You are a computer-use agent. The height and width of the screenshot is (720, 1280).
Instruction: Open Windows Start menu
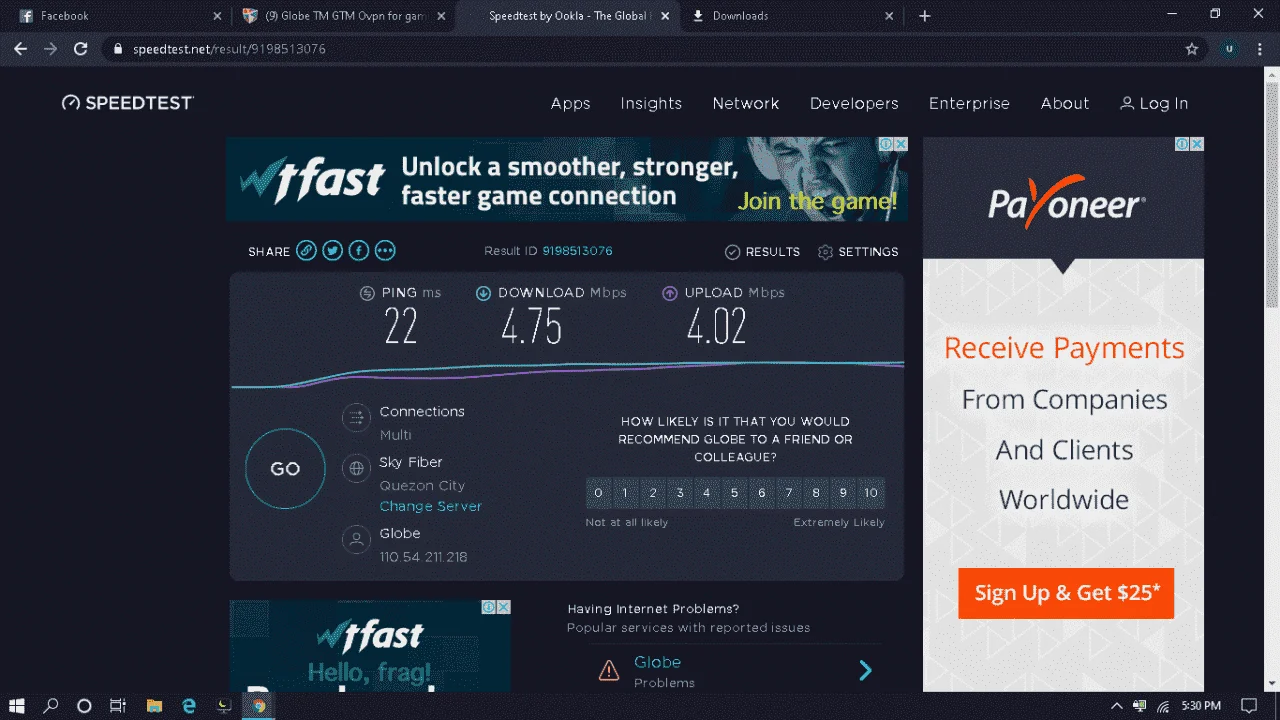[19, 705]
